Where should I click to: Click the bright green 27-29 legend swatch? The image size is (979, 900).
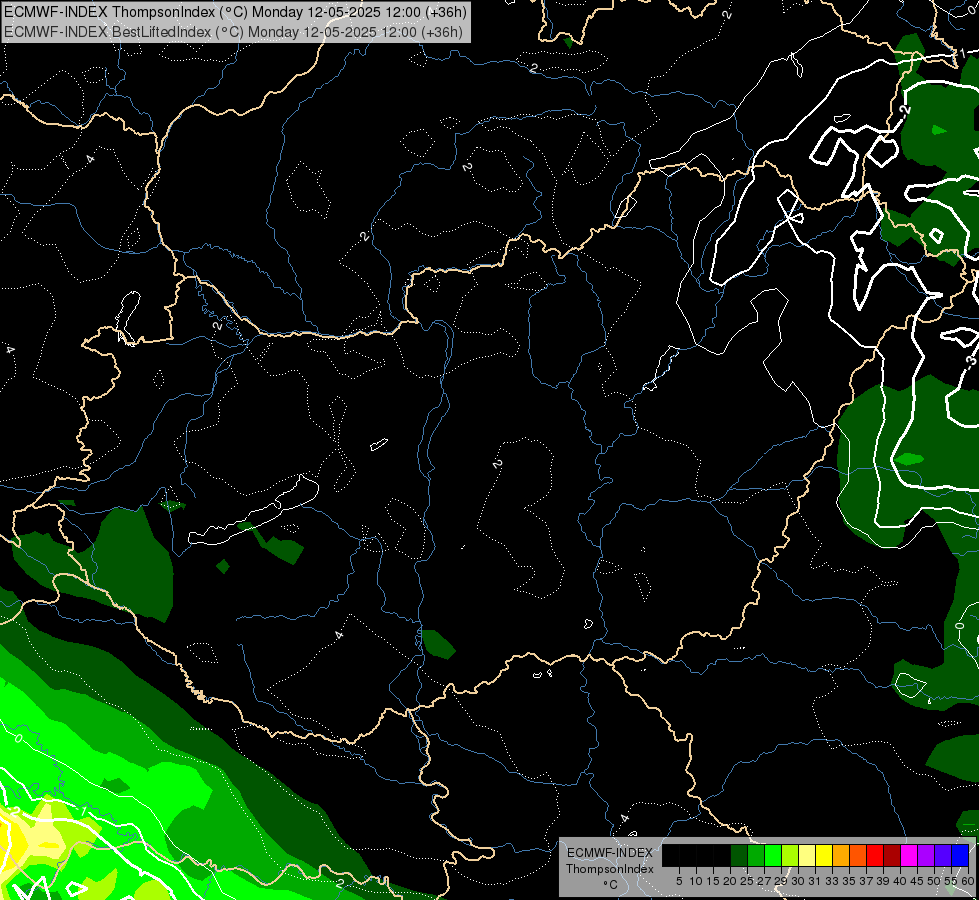tap(773, 855)
